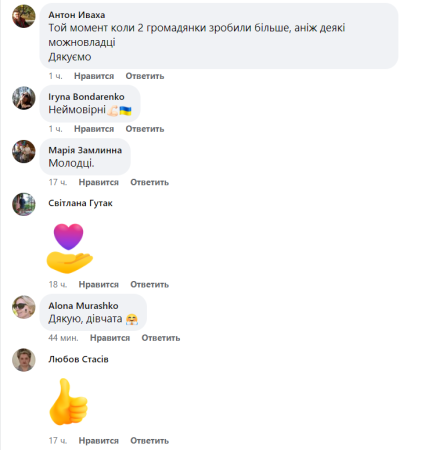The image size is (428, 450).
Task: Open Любов Стасів's avatar
Action: point(24,360)
